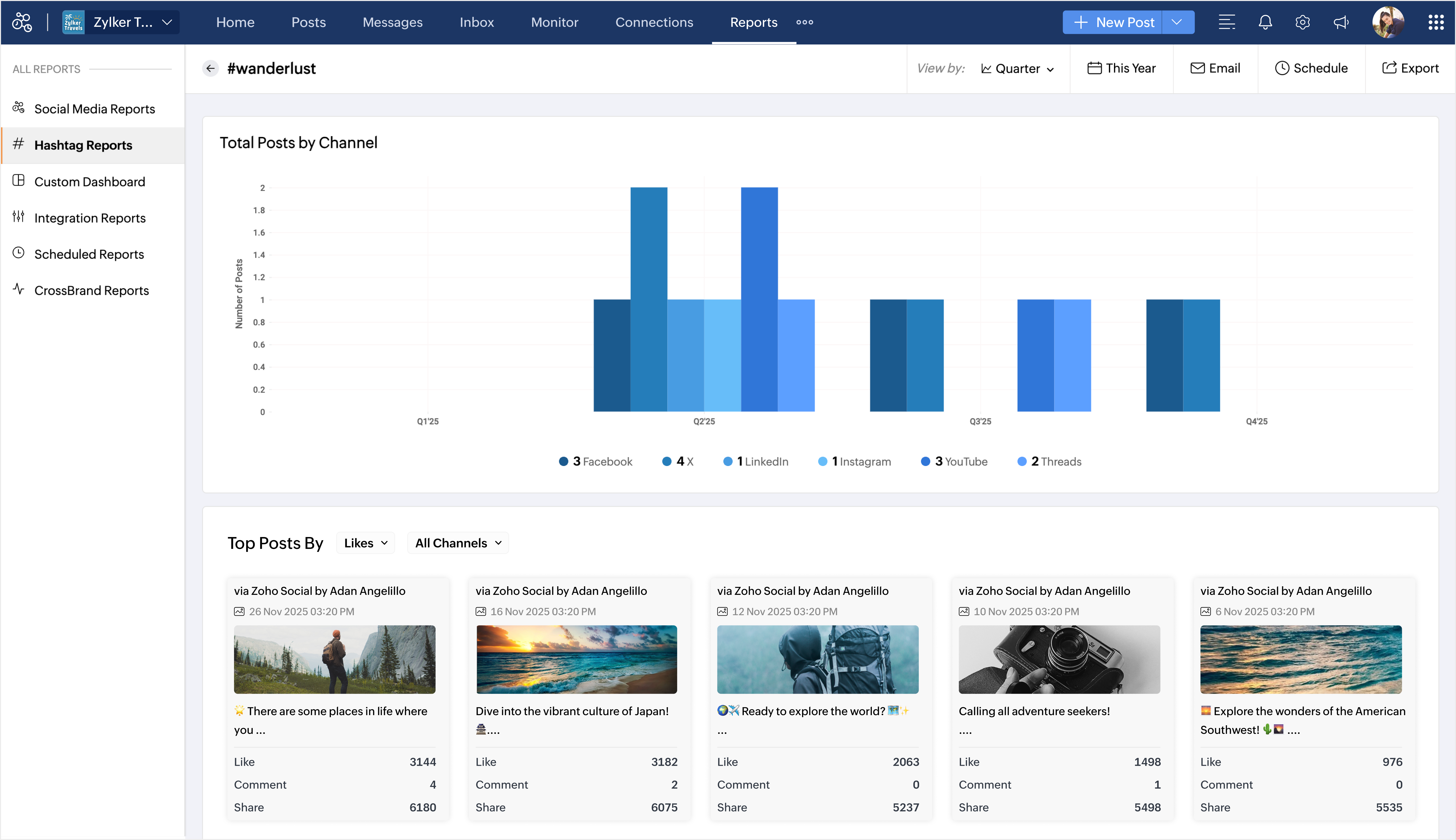The image size is (1456, 840).
Task: Switch to the Monitor tab
Action: [554, 22]
